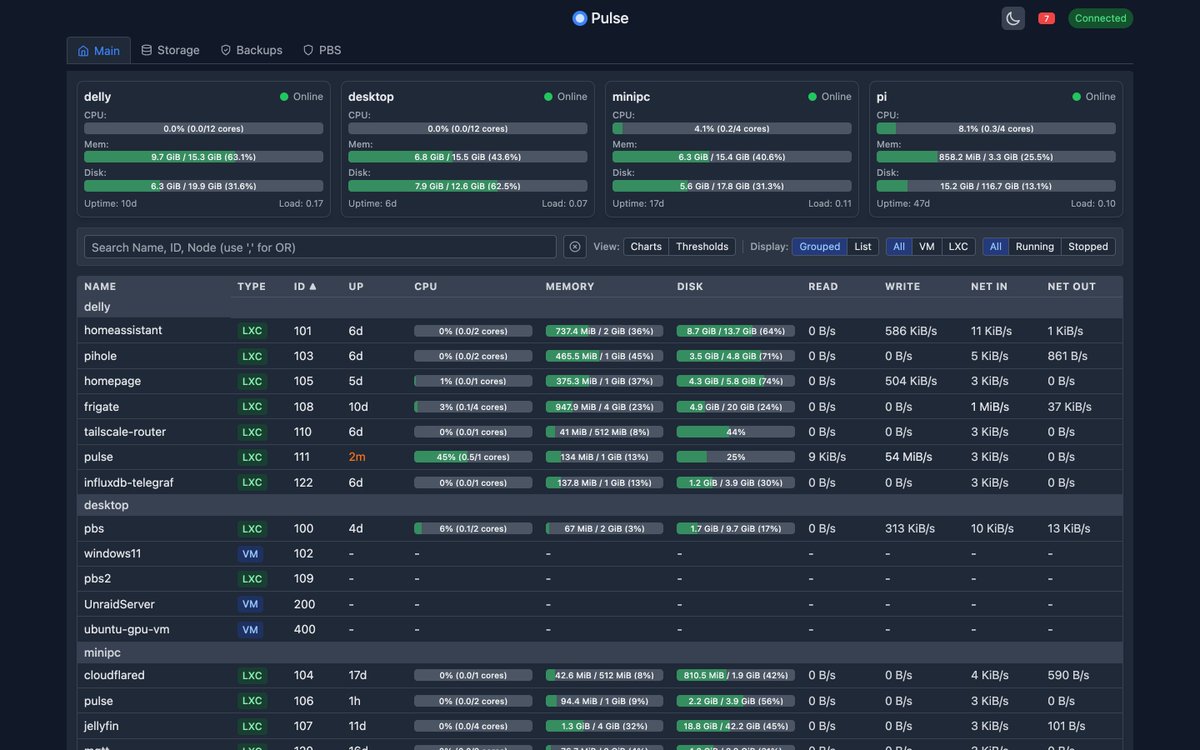Select the All status filter next to Running

click(996, 247)
